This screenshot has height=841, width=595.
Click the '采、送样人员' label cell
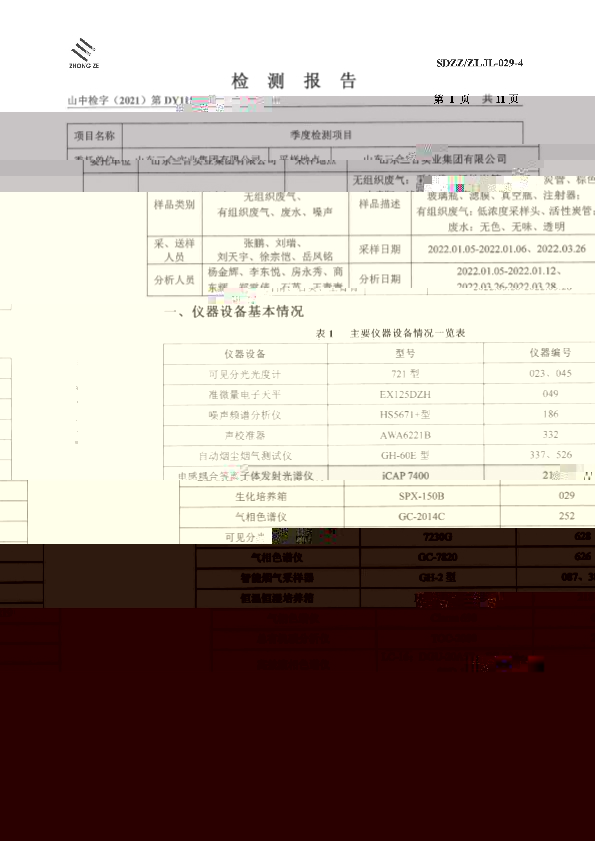click(174, 250)
